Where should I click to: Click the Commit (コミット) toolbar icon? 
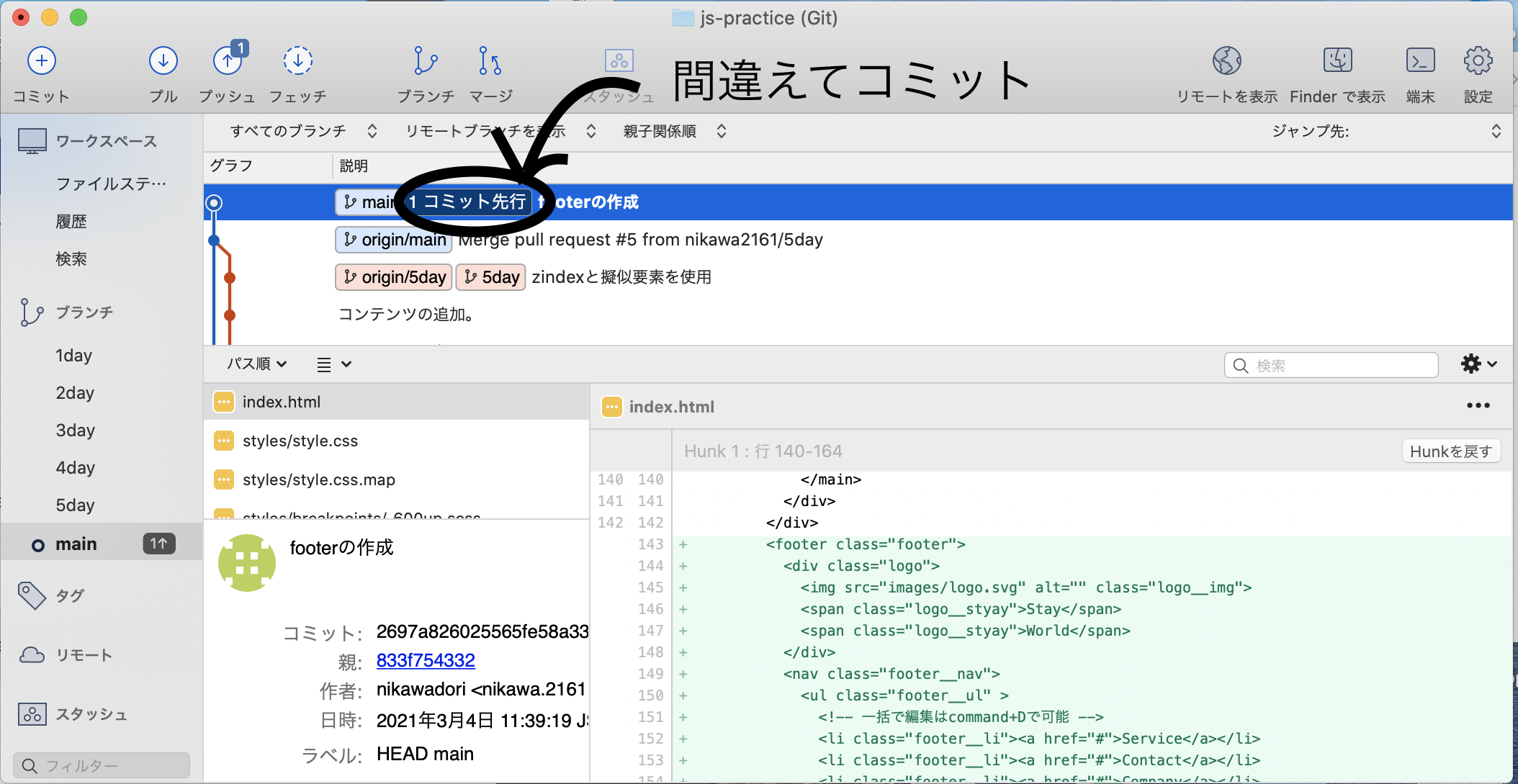(42, 61)
